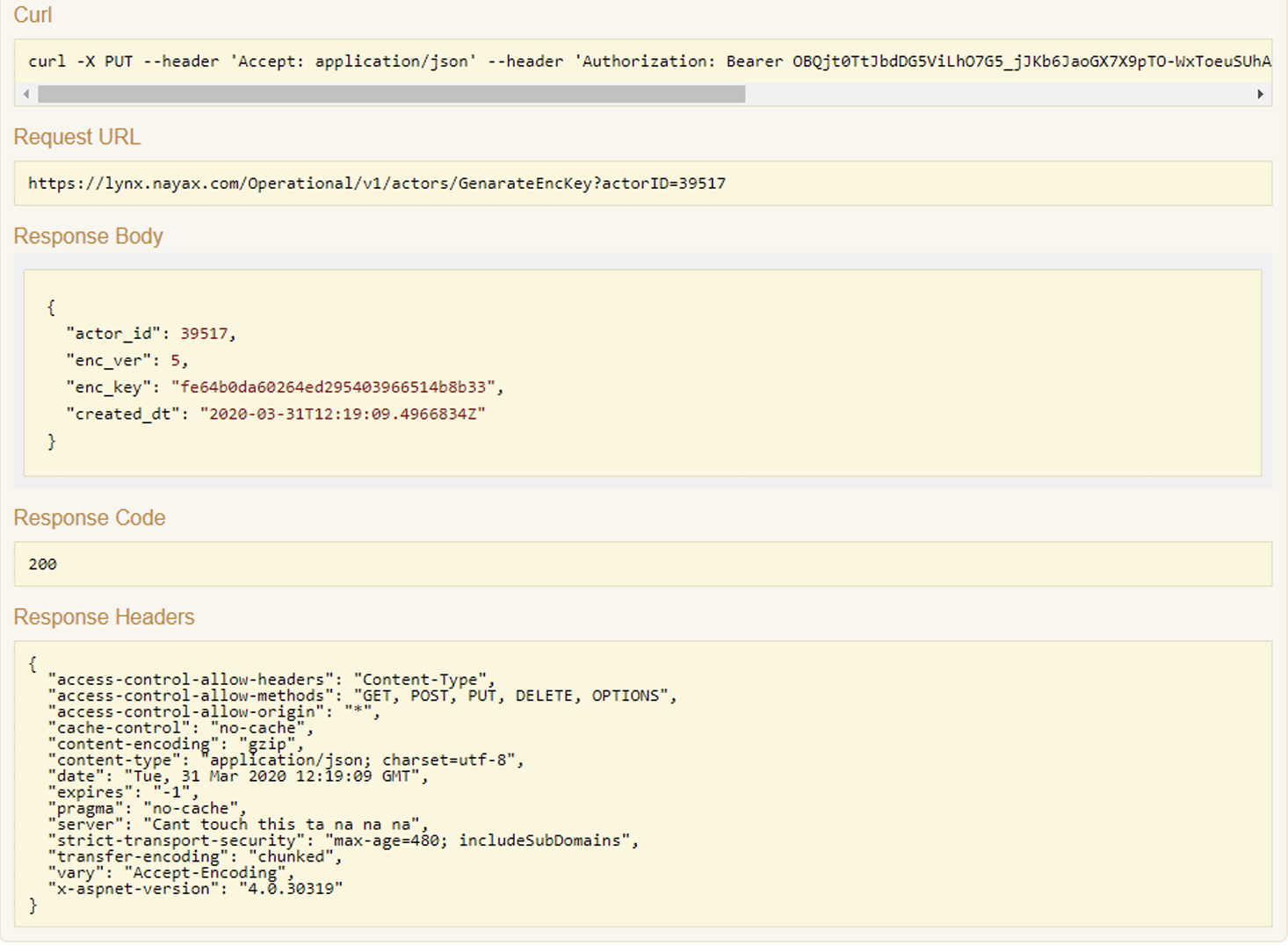This screenshot has height=945, width=1288.
Task: Click the cache-control header line
Action: (x=181, y=728)
